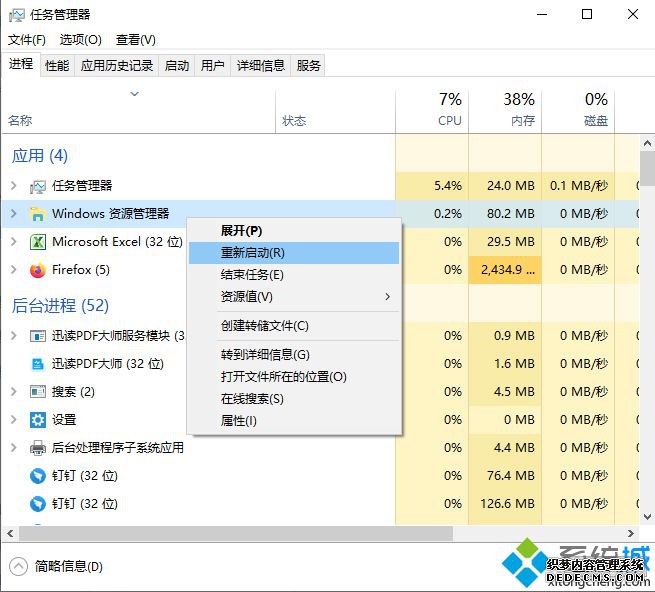655x592 pixels.
Task: Collapse view with 简略信息 arrow icon
Action: tap(18, 567)
